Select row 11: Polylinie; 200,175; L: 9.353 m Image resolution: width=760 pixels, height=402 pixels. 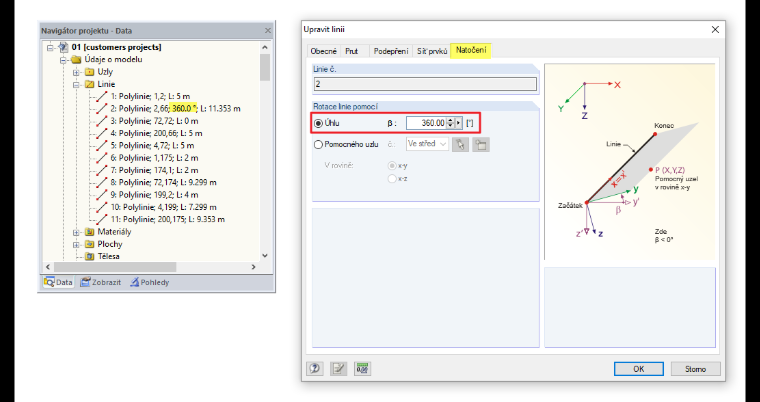(x=168, y=219)
